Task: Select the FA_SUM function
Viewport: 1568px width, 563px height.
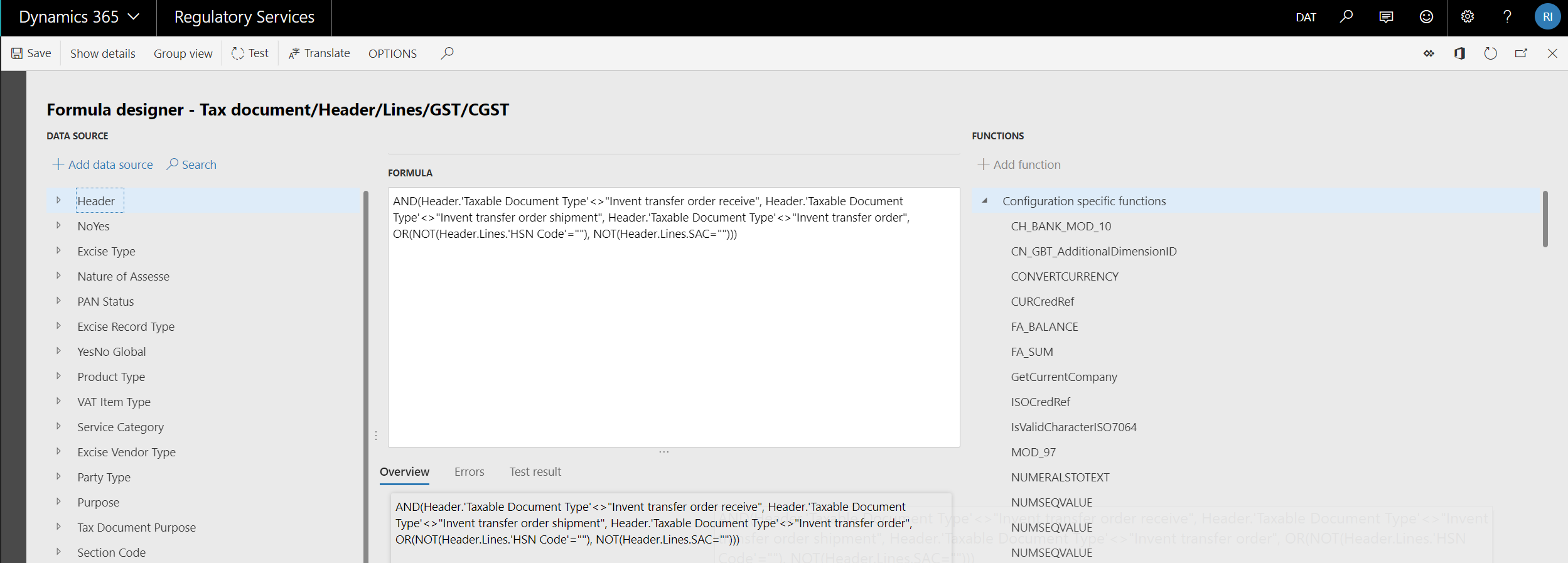Action: point(1032,351)
